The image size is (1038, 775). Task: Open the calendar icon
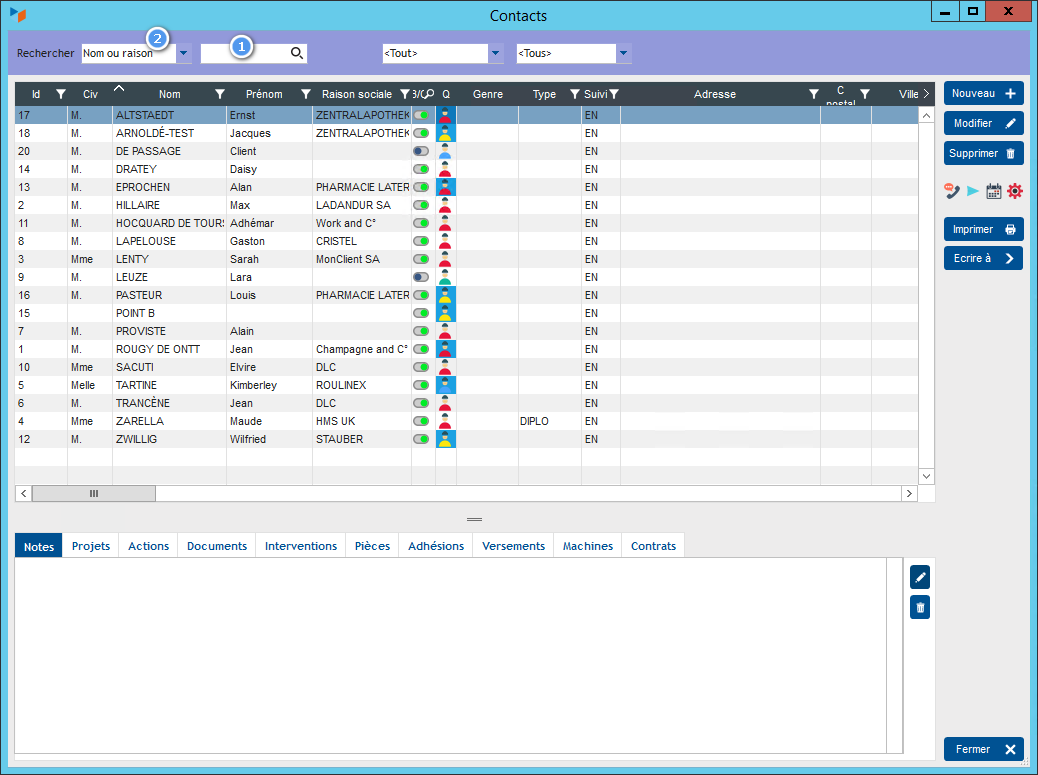pyautogui.click(x=993, y=191)
